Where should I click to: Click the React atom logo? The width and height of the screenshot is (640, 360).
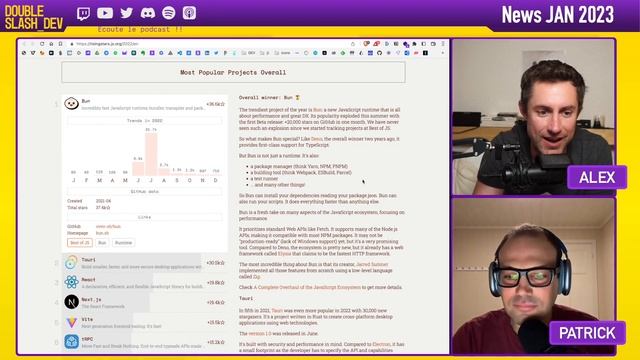[x=71, y=282]
